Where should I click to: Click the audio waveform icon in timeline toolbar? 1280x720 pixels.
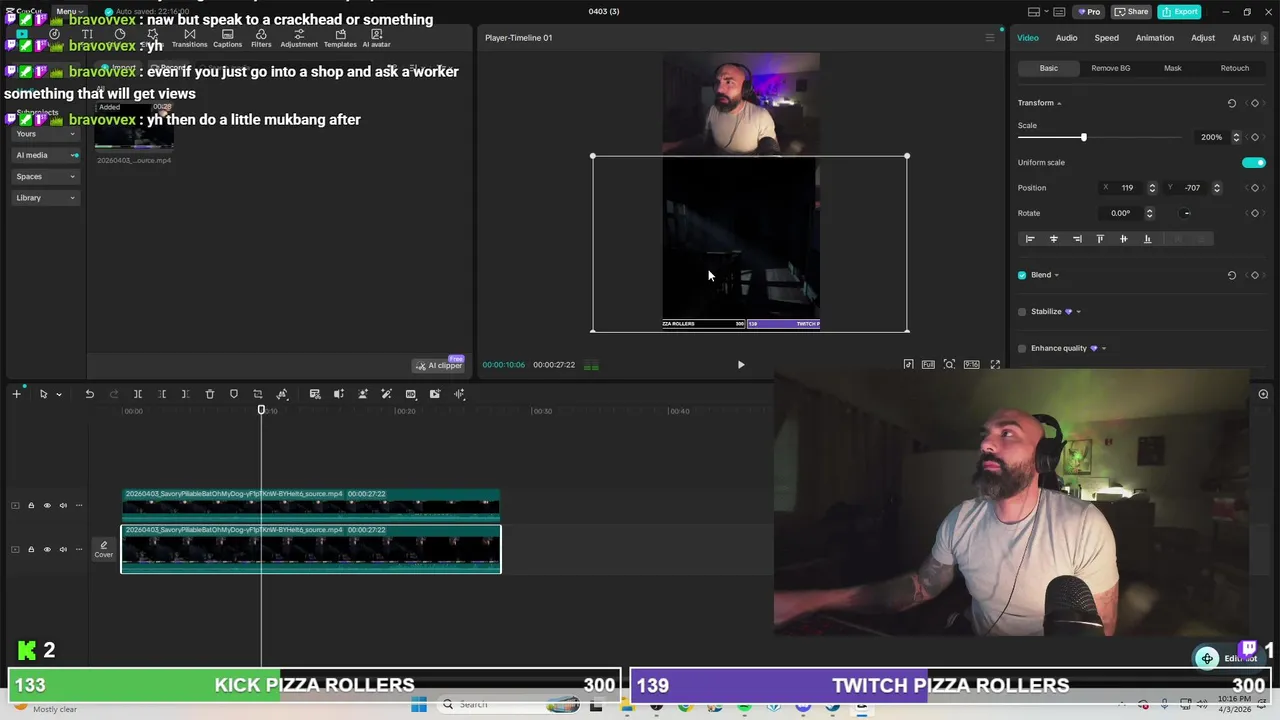coord(459,394)
